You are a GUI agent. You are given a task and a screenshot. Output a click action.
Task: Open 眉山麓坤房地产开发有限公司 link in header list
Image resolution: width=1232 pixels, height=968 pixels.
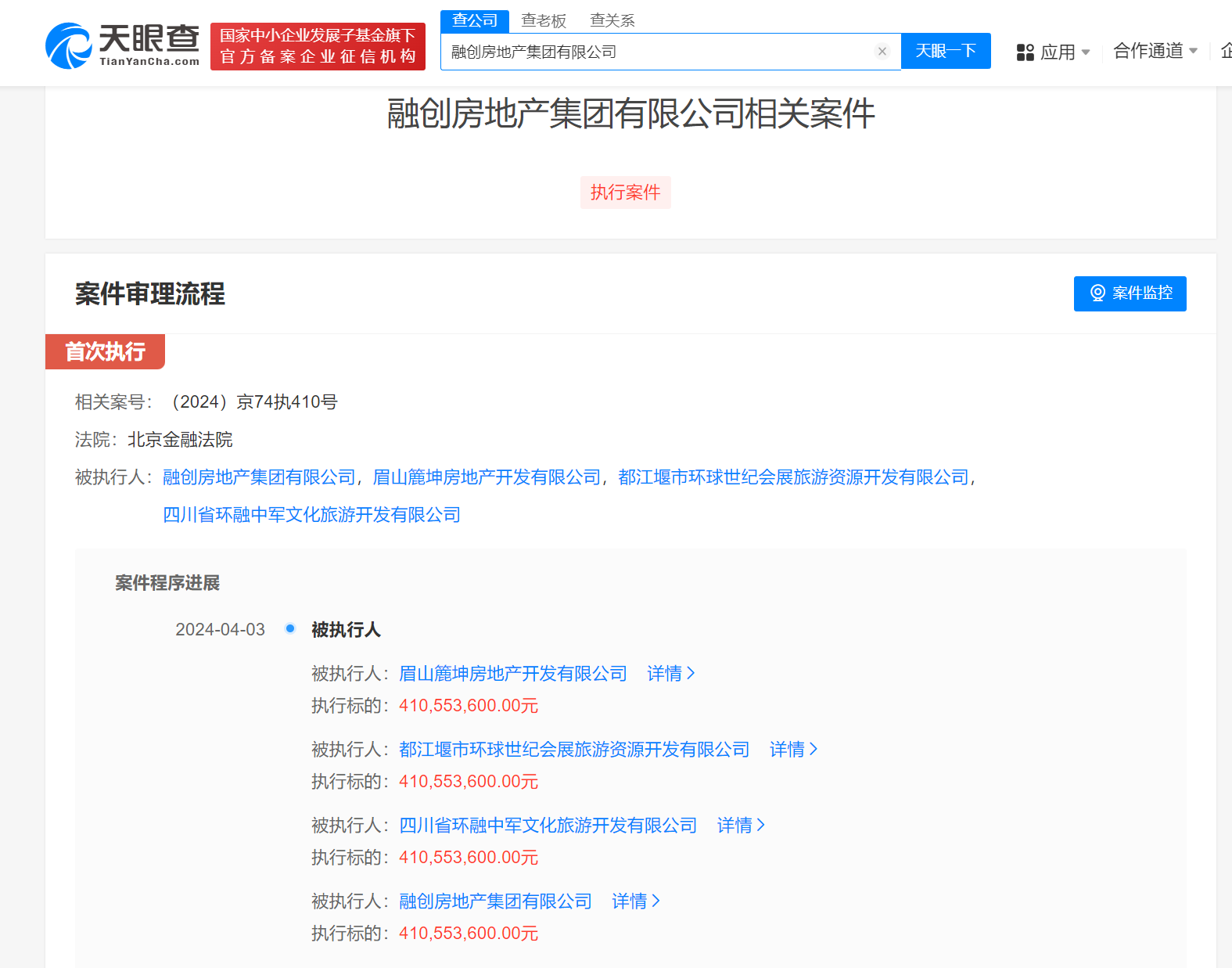coord(487,477)
